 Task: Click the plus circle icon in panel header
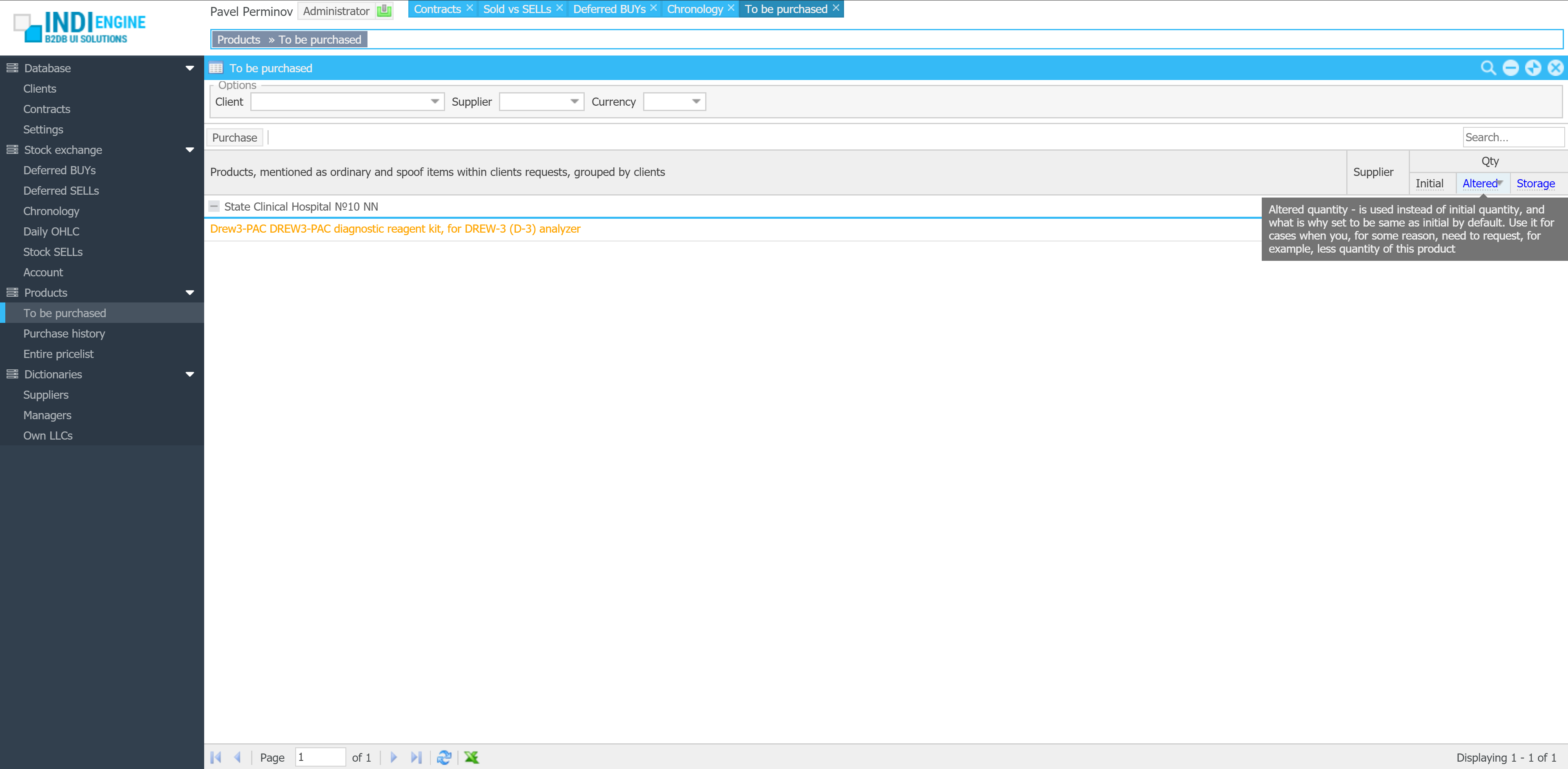tap(1533, 68)
